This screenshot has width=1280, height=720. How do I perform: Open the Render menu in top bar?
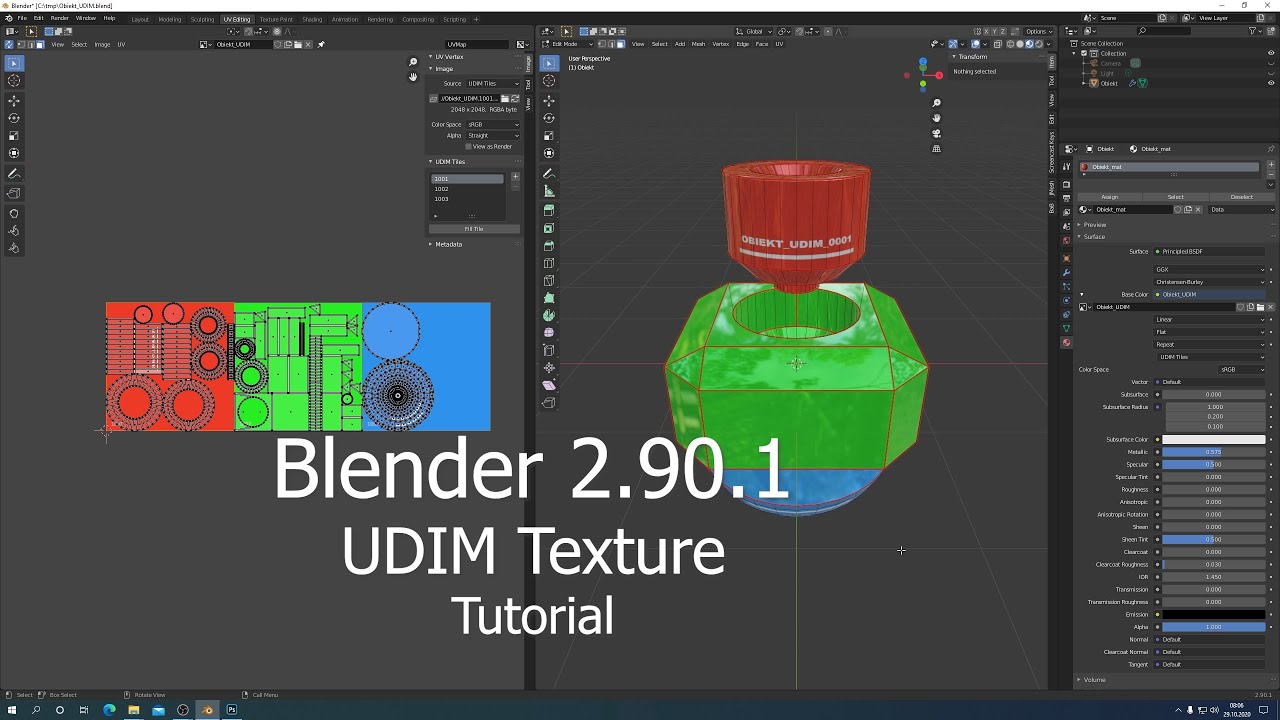point(60,18)
